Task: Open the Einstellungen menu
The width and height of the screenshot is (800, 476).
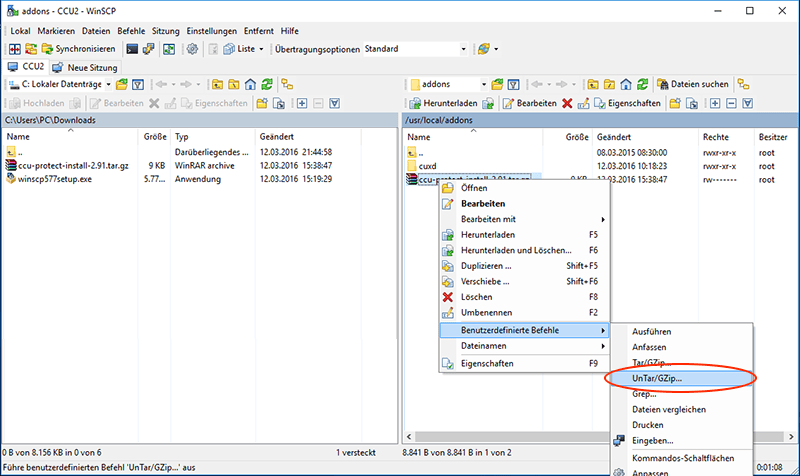Action: click(x=212, y=31)
